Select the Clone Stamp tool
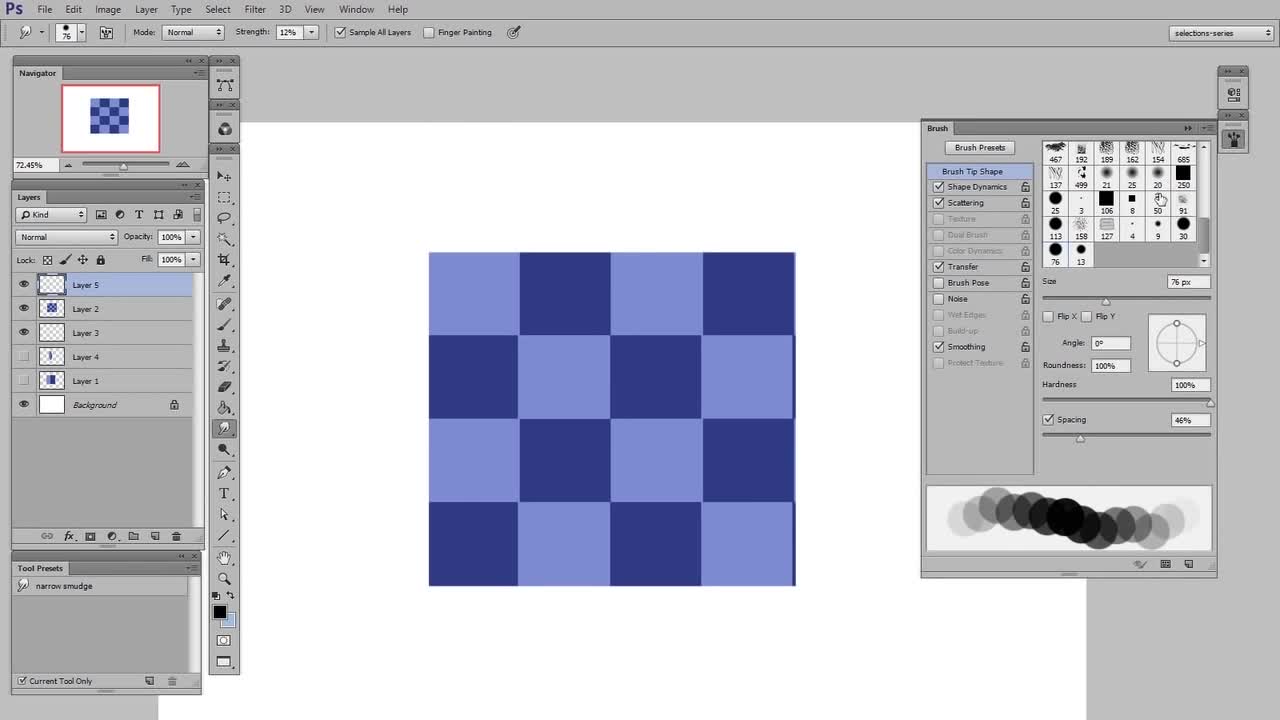This screenshot has height=720, width=1280. [x=224, y=346]
